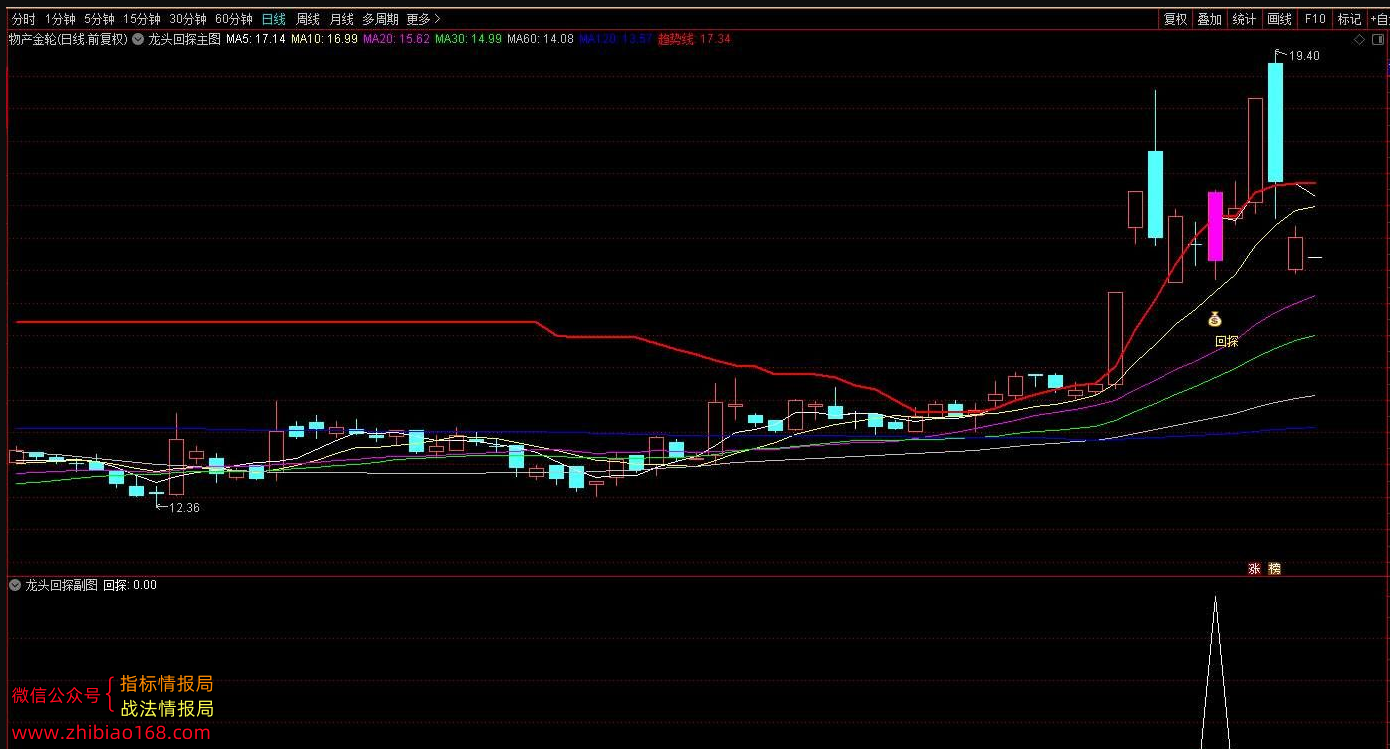Click the 涨 badge icon
The width and height of the screenshot is (1390, 749).
click(1253, 568)
